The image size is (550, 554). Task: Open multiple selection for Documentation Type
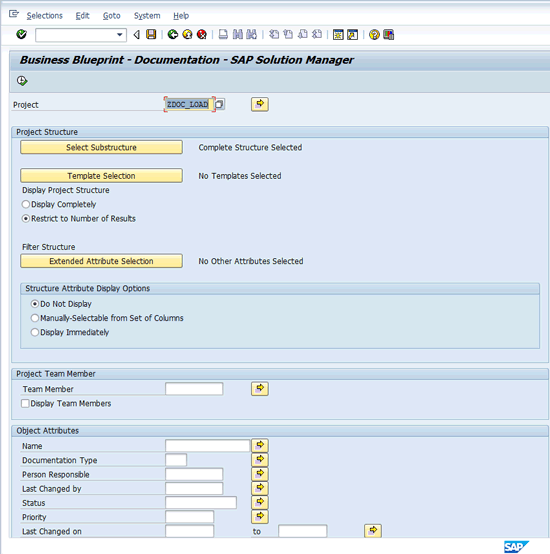(x=260, y=460)
